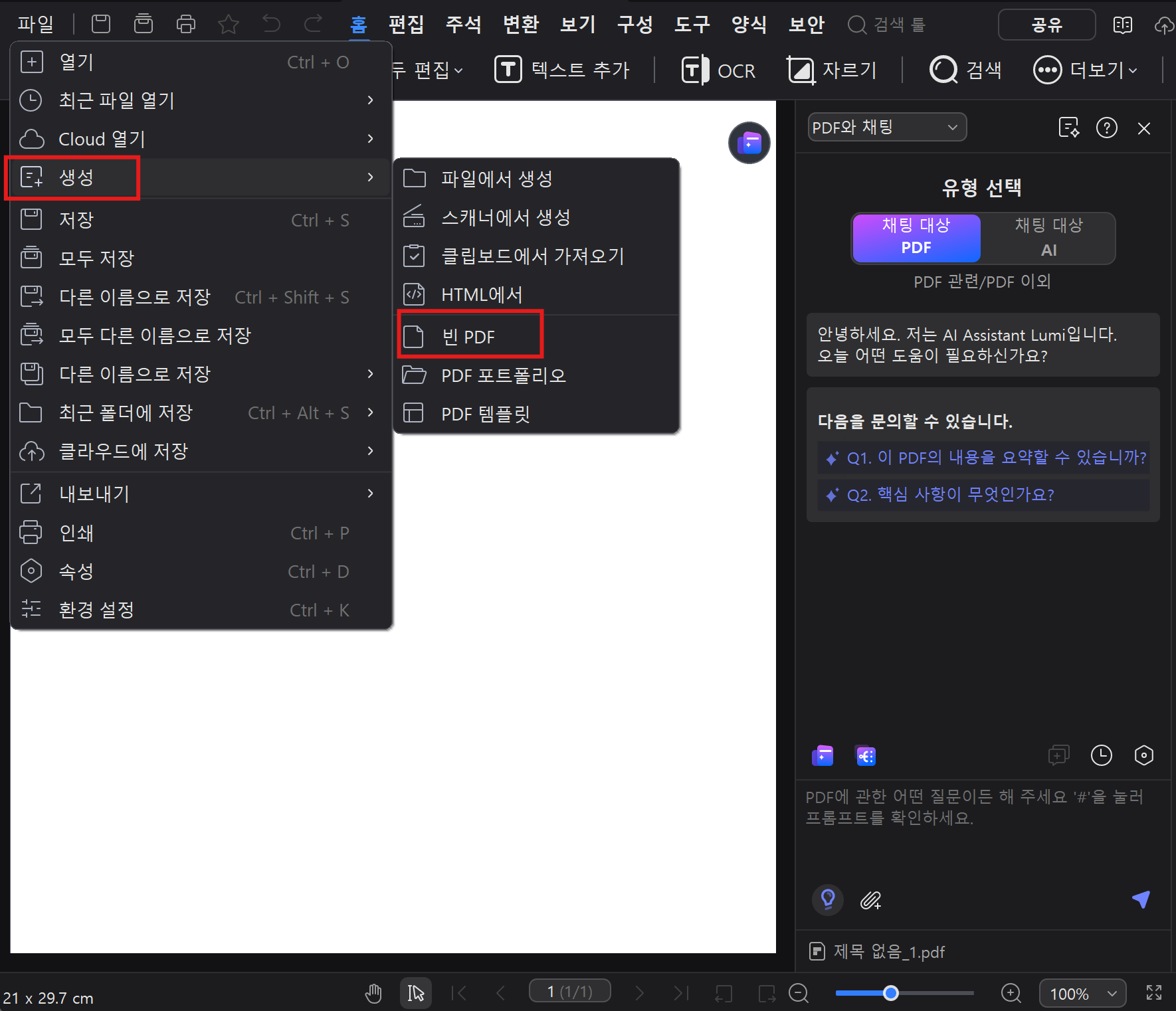Select PDF 템플릿 menu item
1176x1011 pixels.
(x=537, y=414)
